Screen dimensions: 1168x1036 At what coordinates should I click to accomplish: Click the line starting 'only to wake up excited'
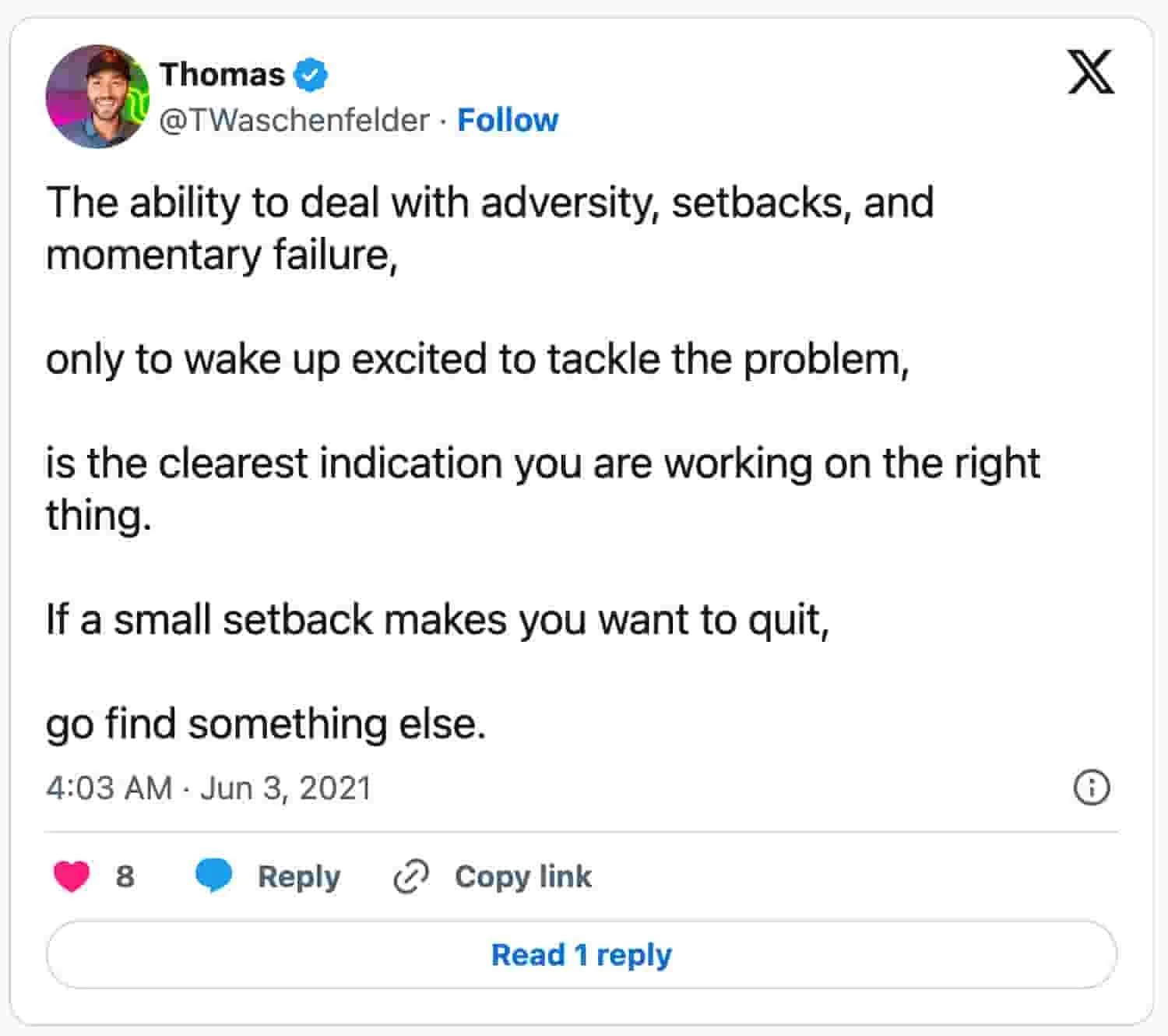click(x=477, y=360)
